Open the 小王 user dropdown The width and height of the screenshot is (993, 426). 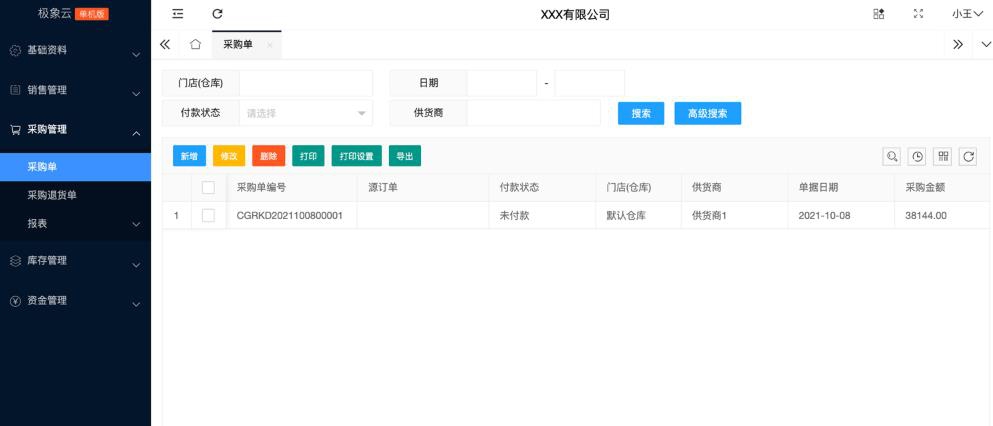pyautogui.click(x=966, y=14)
